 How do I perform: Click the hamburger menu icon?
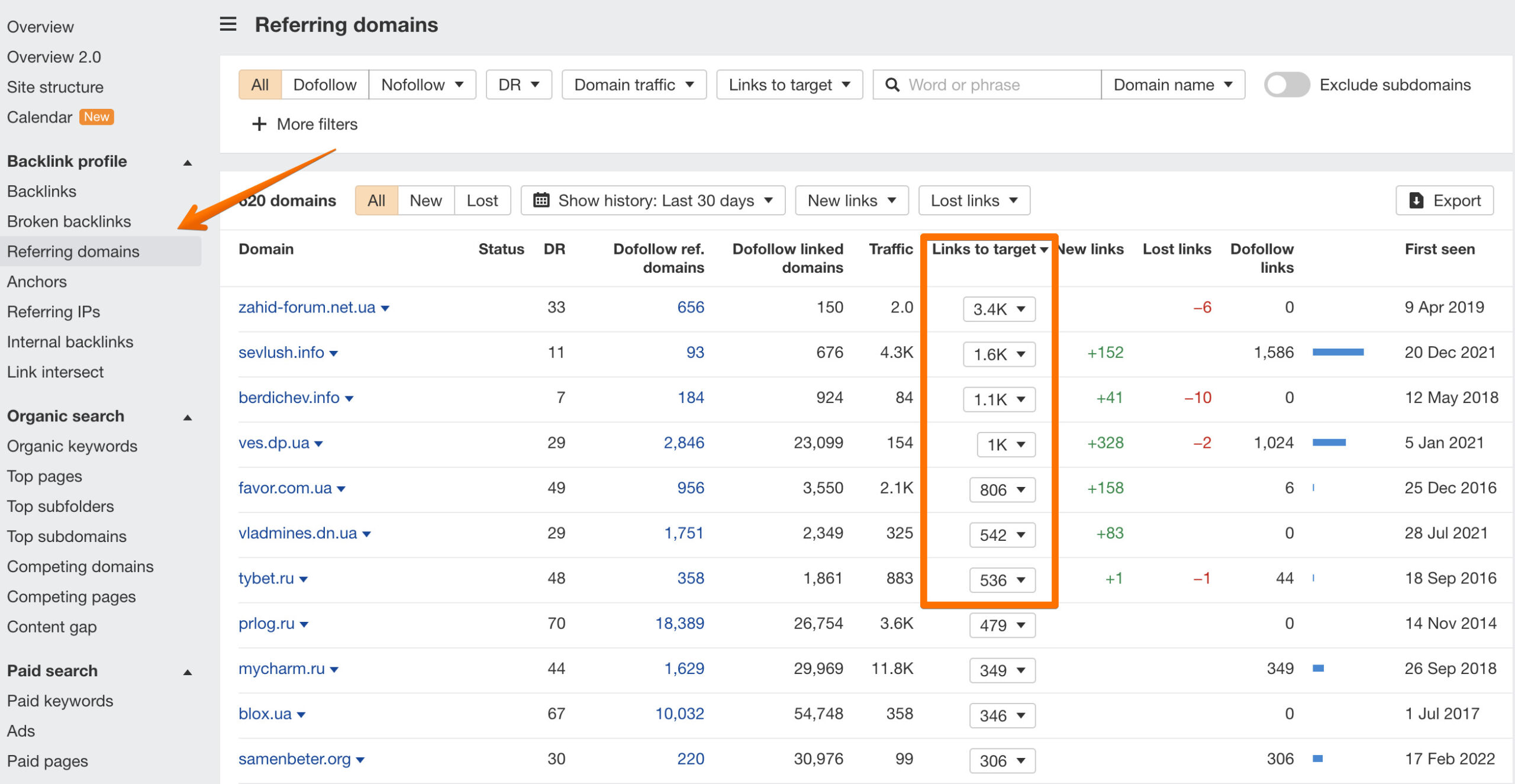click(x=228, y=24)
